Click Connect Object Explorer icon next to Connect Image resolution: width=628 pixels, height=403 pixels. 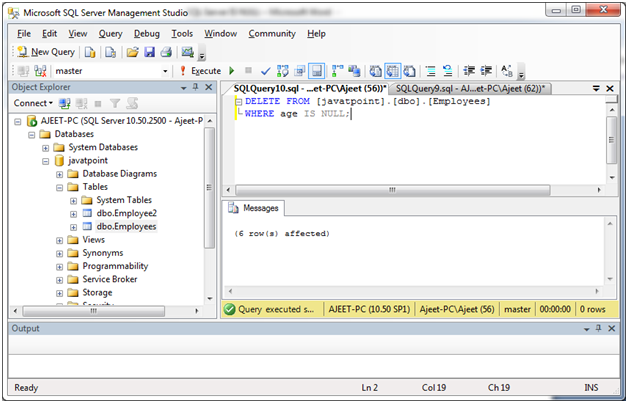[64, 103]
